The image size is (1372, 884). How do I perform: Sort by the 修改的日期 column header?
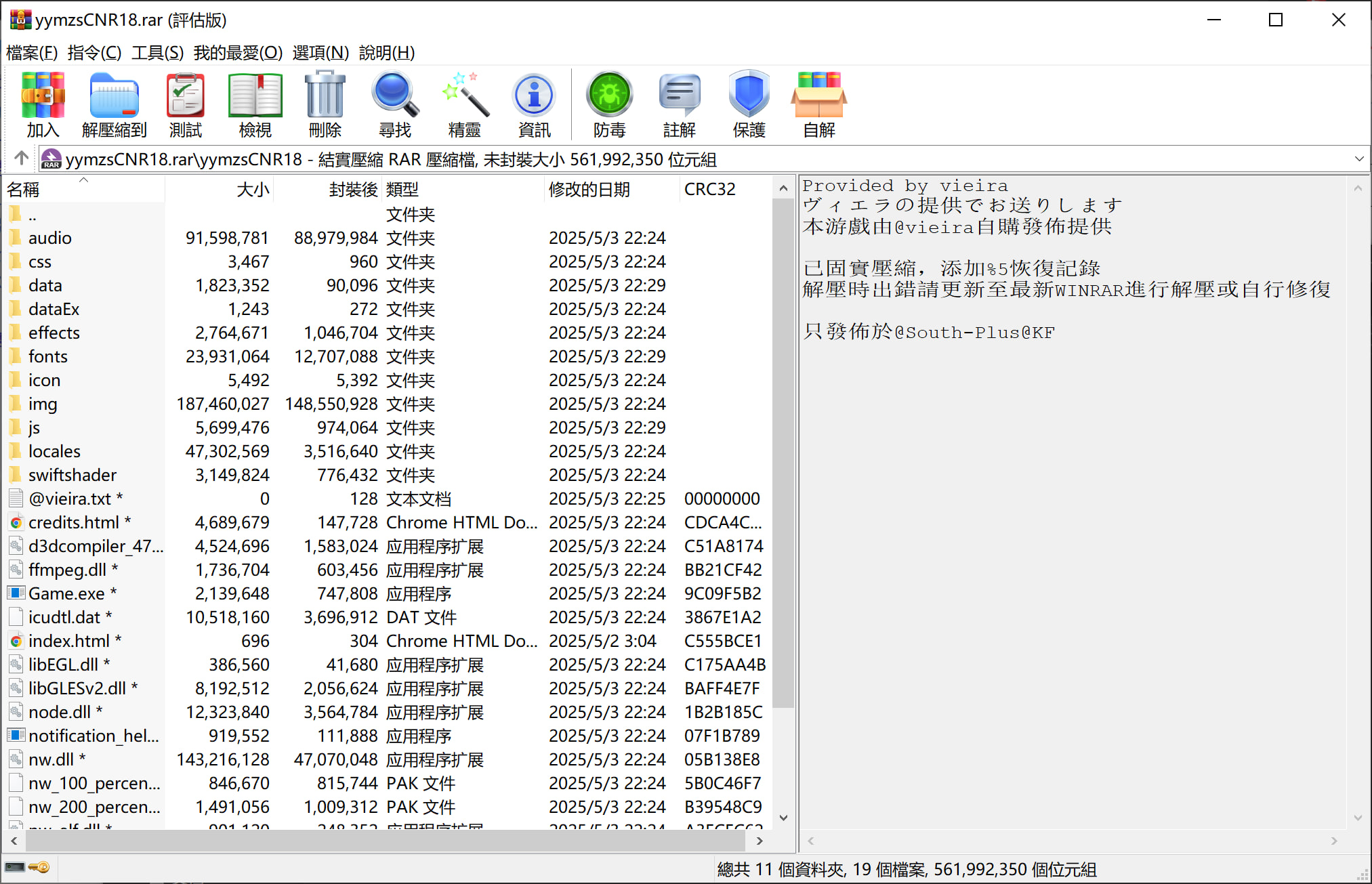612,189
